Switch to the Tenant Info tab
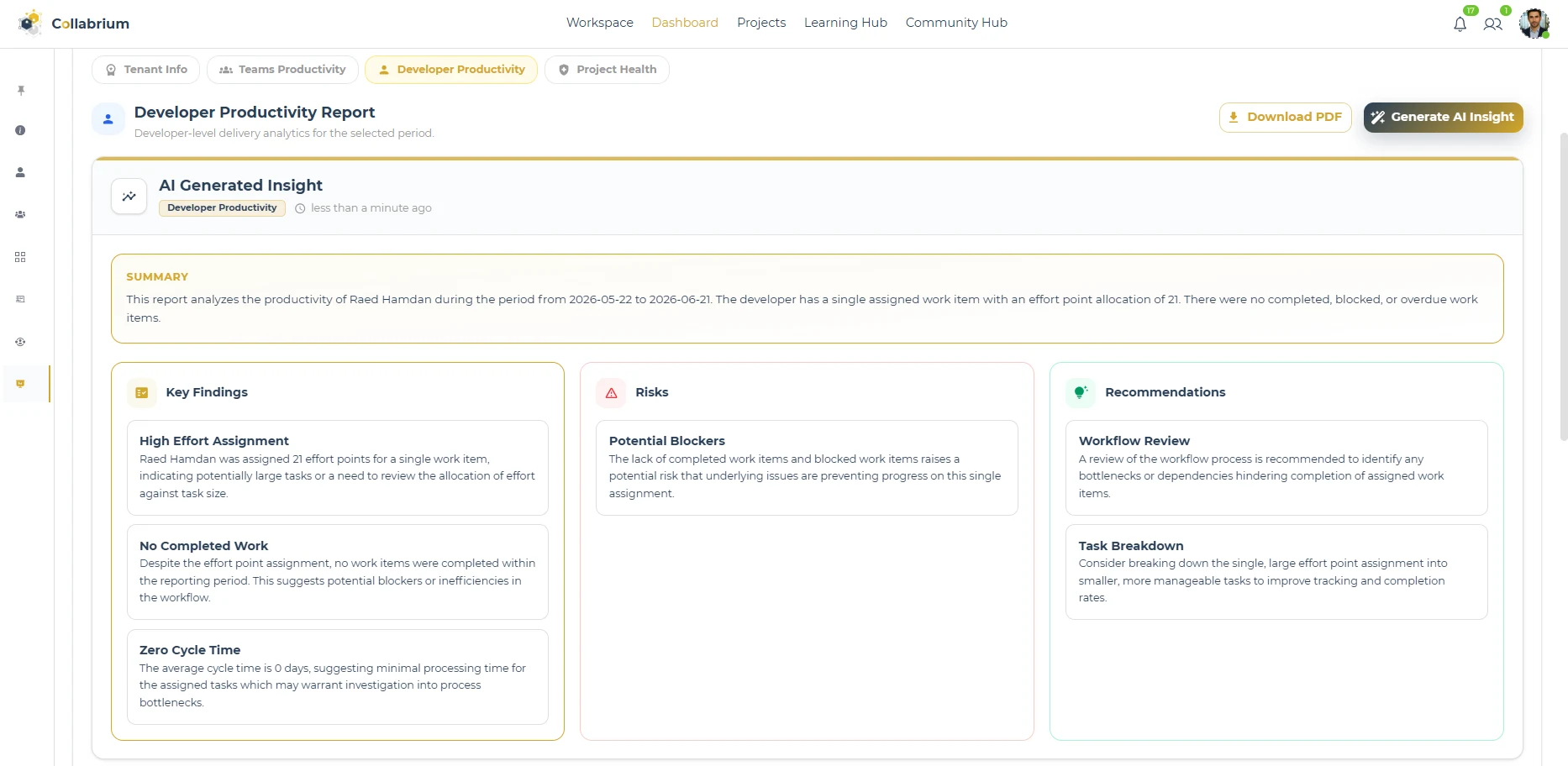 pos(146,70)
